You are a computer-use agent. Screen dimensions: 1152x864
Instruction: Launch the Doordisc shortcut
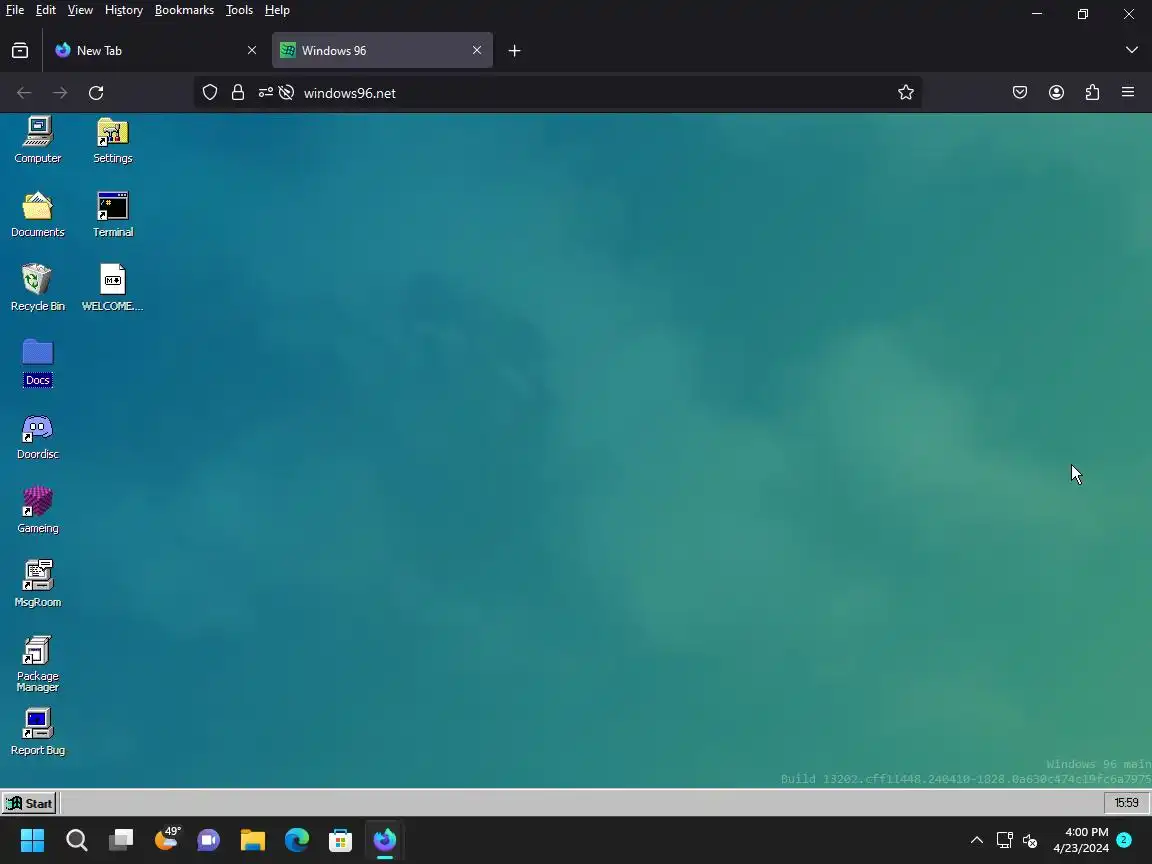tap(37, 436)
